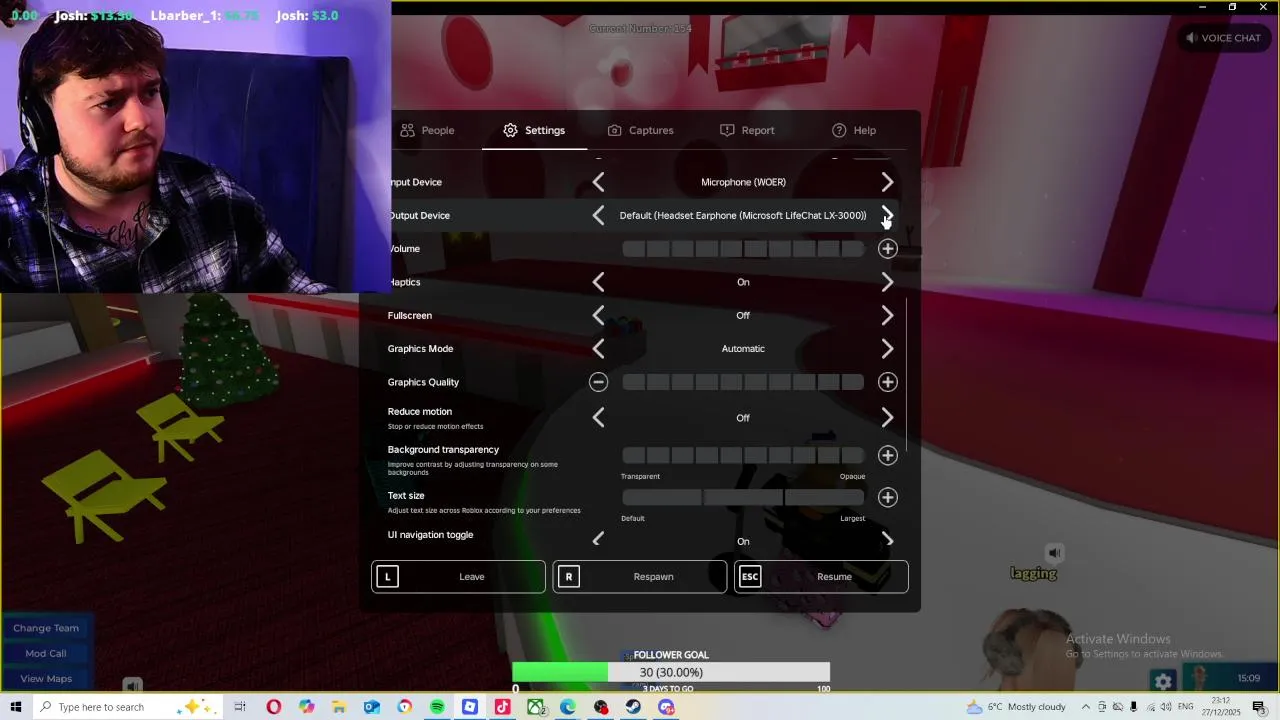Image resolution: width=1280 pixels, height=720 pixels.
Task: Click the Voice Chat speaker button
Action: (x=1222, y=38)
